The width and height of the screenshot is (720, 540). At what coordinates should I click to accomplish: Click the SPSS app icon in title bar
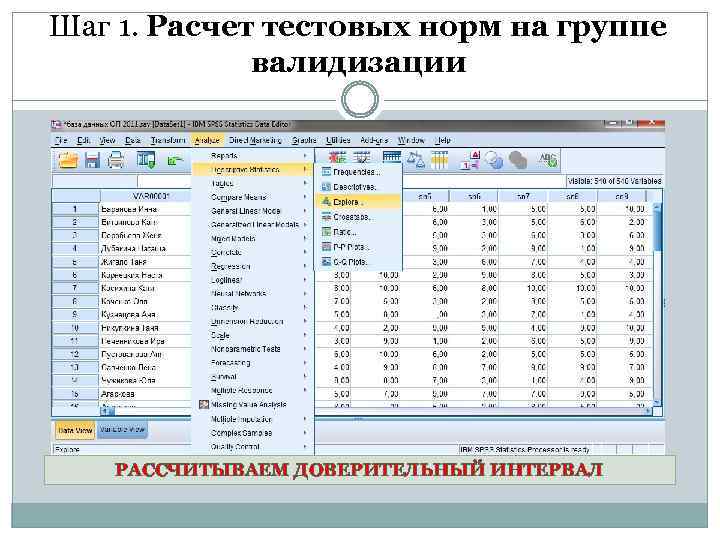[x=56, y=124]
